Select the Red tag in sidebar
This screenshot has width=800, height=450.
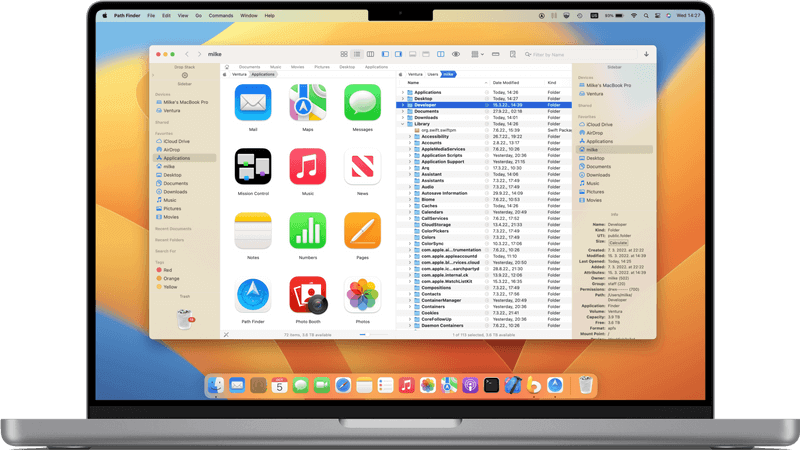point(164,270)
